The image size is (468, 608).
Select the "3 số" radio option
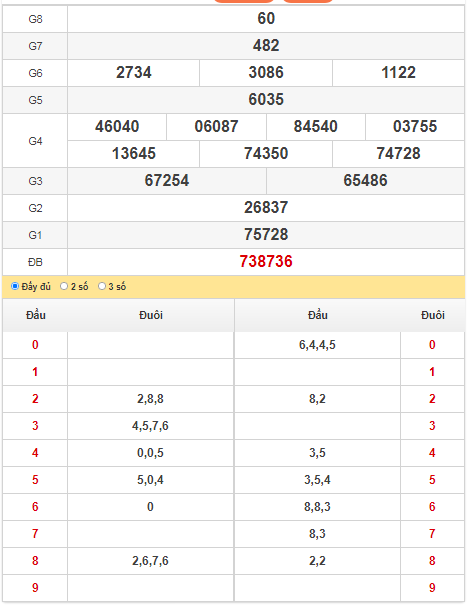102,286
